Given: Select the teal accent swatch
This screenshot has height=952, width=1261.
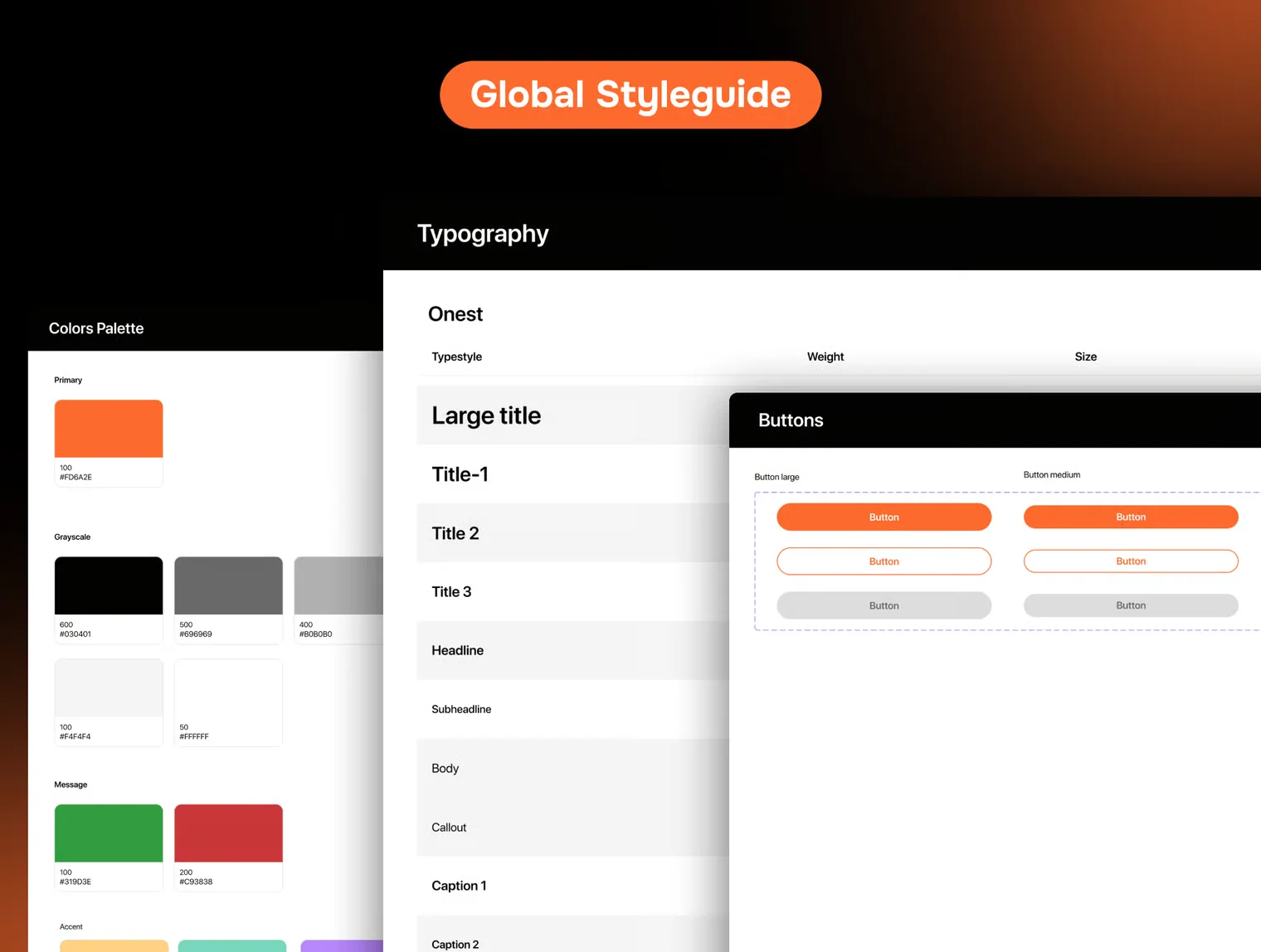Looking at the screenshot, I should pyautogui.click(x=232, y=946).
